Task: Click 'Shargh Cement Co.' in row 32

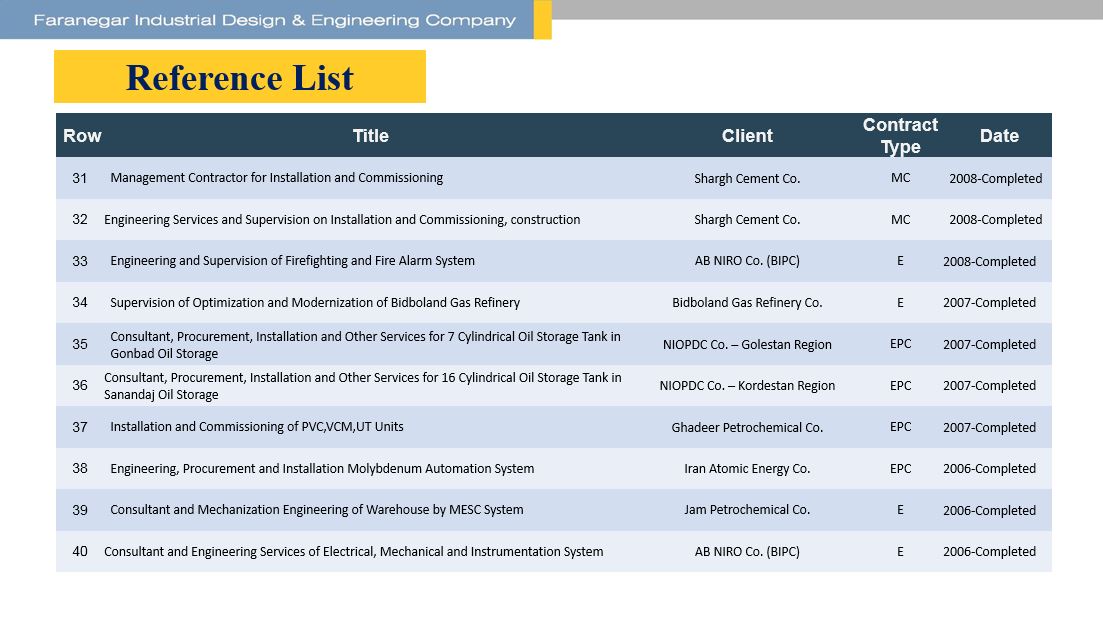Action: pyautogui.click(x=747, y=219)
